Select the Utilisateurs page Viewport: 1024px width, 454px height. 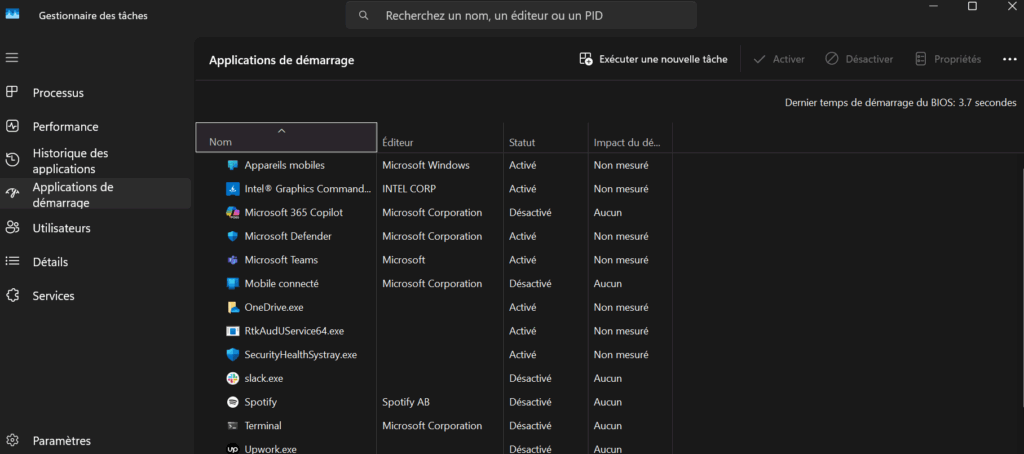tap(61, 228)
